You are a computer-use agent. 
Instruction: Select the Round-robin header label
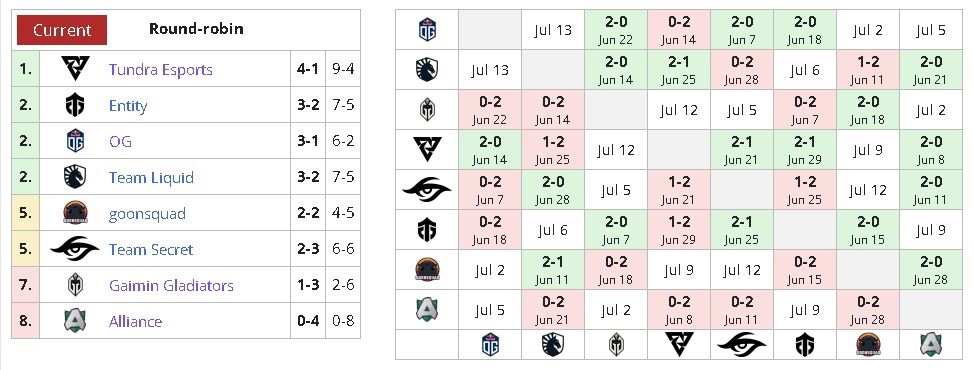tap(196, 29)
